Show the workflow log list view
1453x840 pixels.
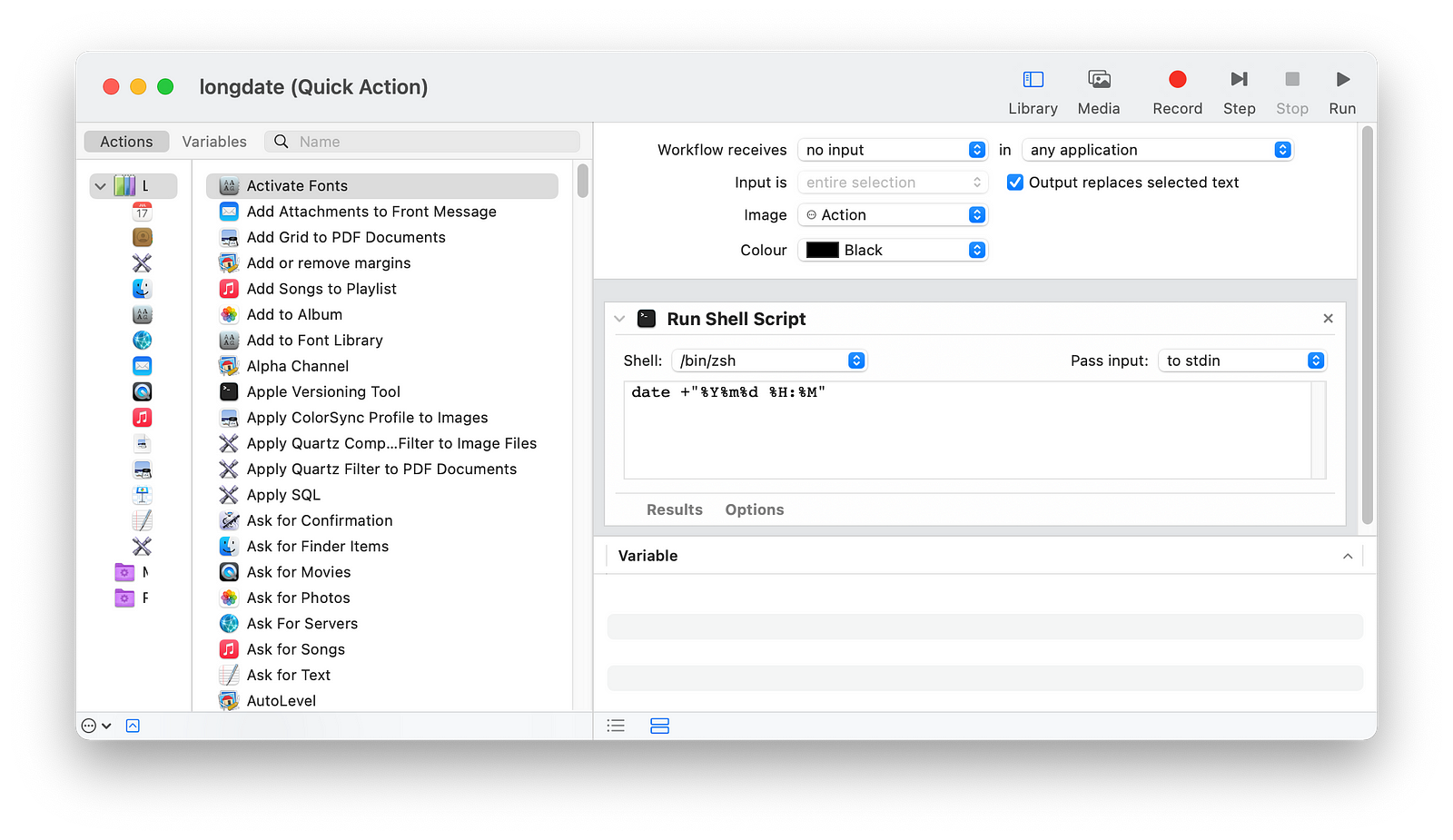(616, 726)
